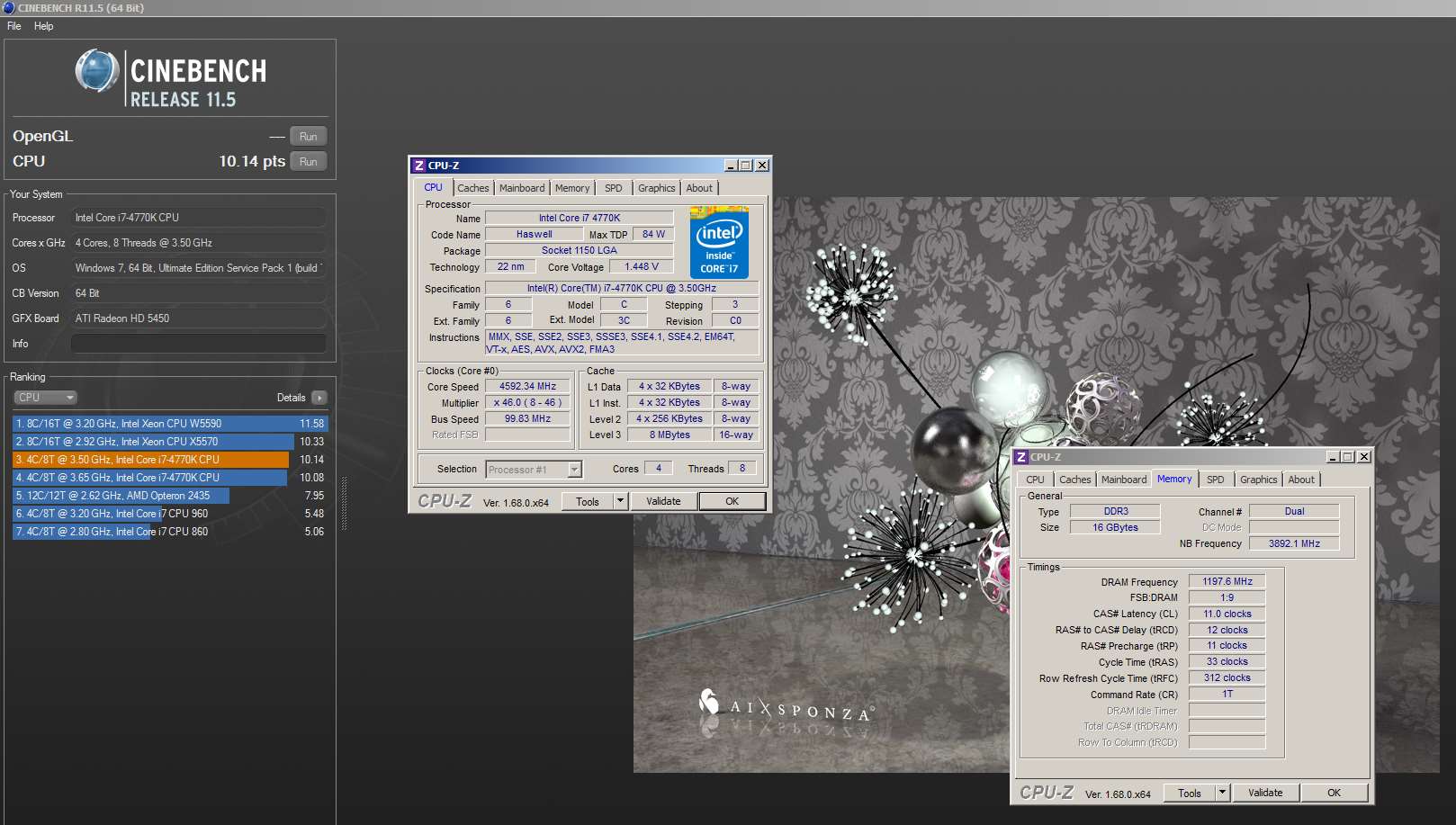Open SPD tab in the Memory CPU-Z window

click(1216, 480)
